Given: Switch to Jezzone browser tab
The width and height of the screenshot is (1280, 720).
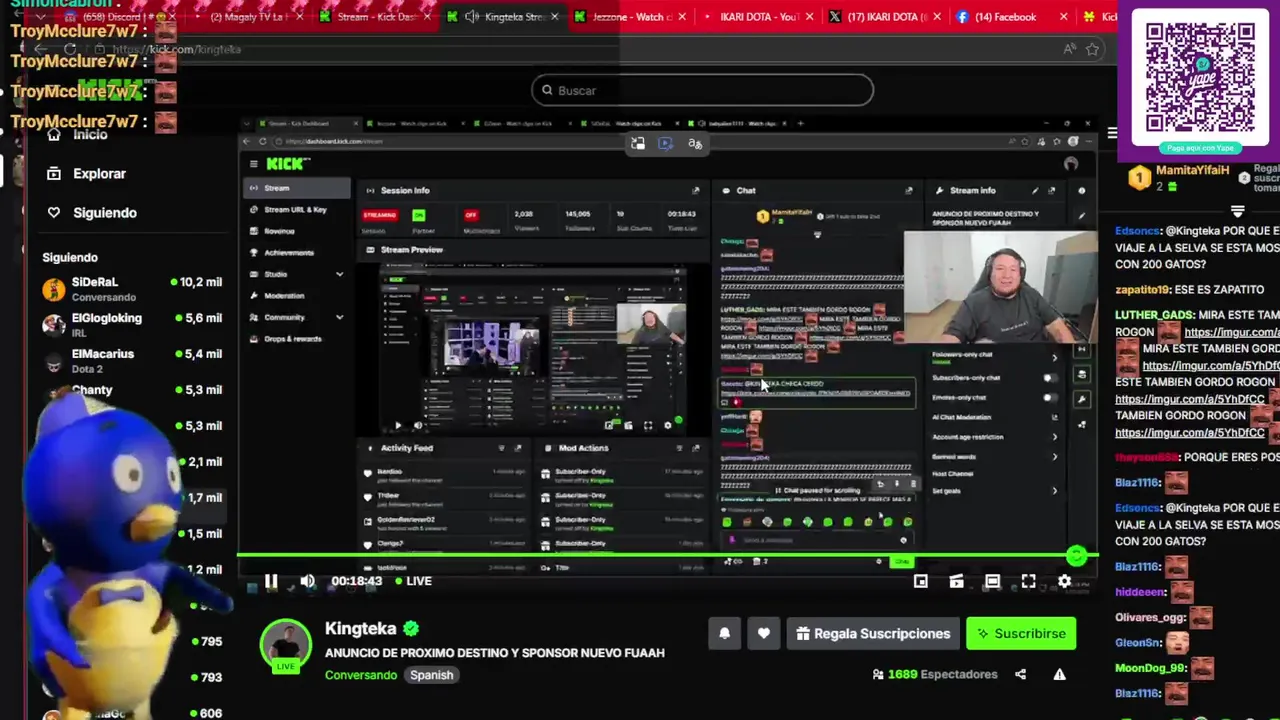Looking at the screenshot, I should click(x=632, y=17).
